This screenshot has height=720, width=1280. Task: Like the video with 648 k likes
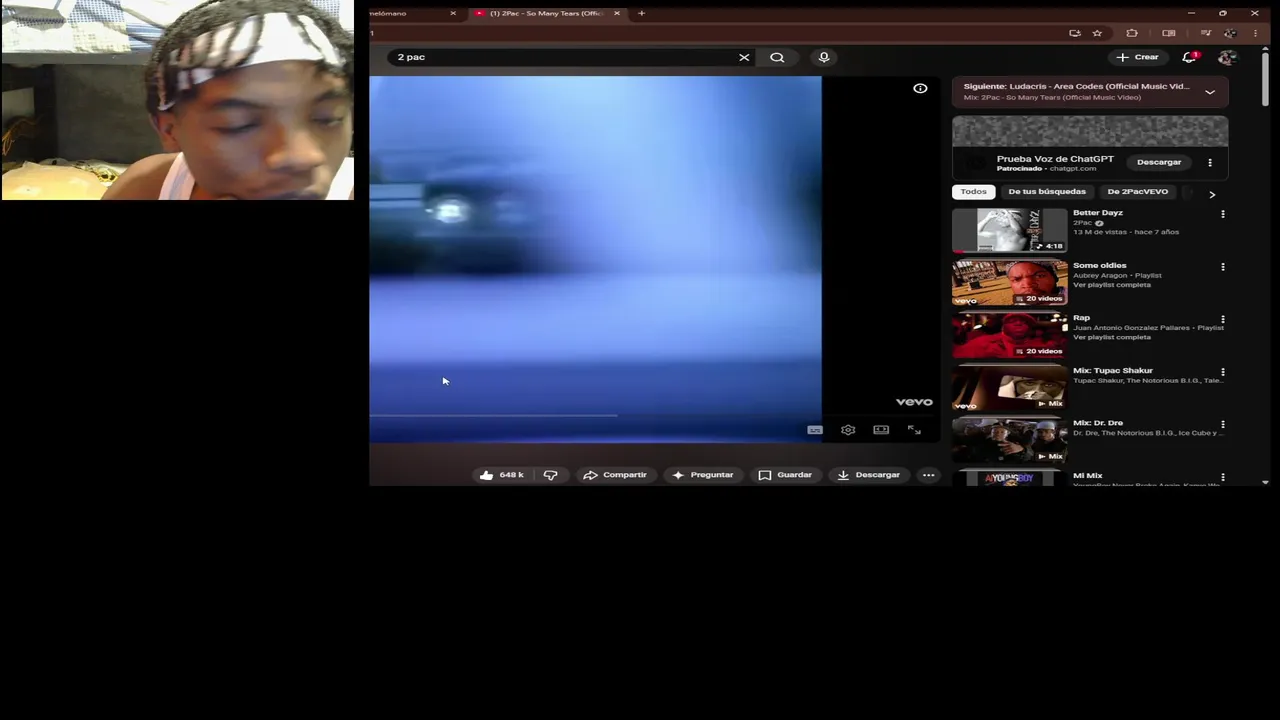point(502,475)
